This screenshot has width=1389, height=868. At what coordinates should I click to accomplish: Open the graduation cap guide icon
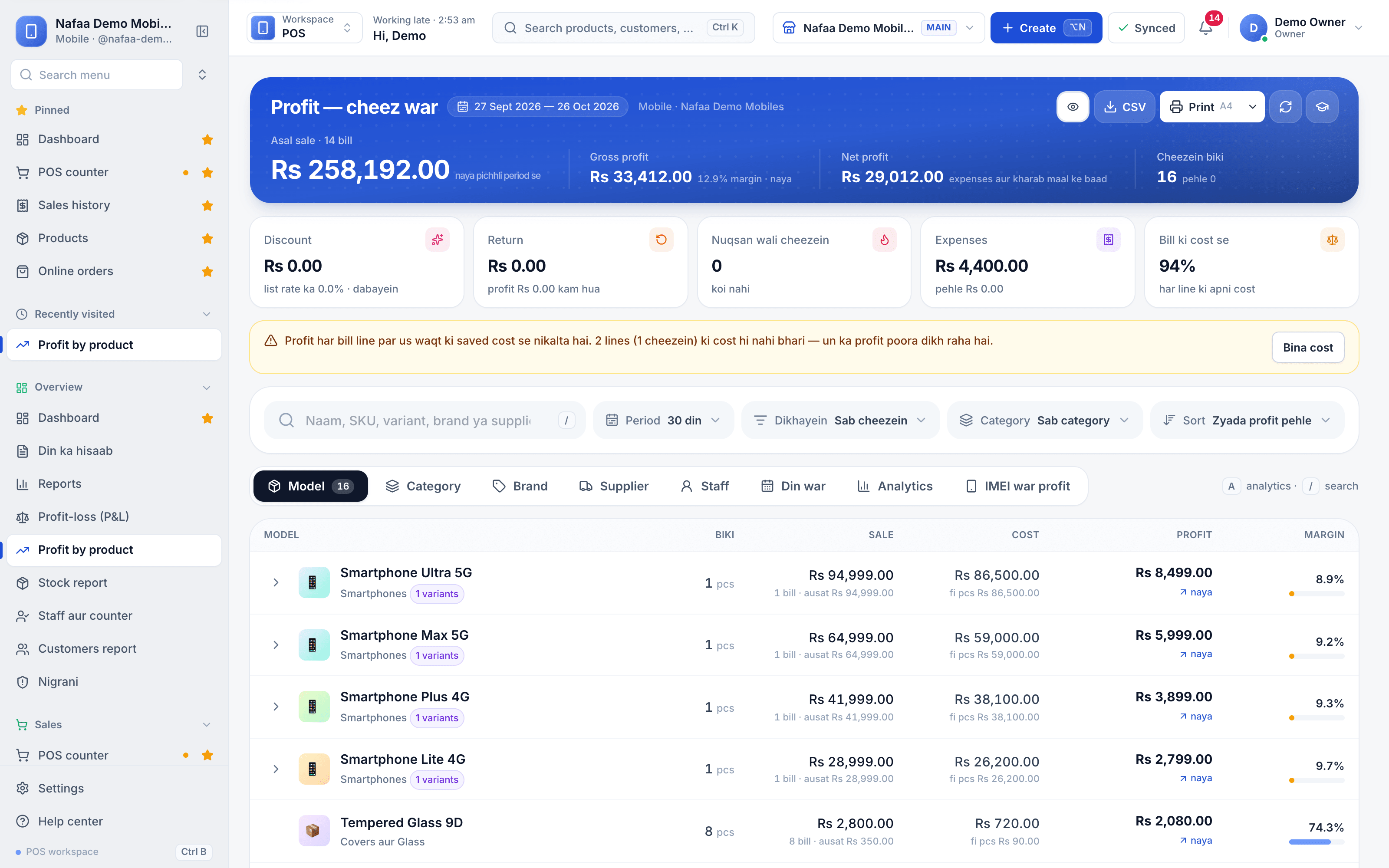tap(1322, 107)
